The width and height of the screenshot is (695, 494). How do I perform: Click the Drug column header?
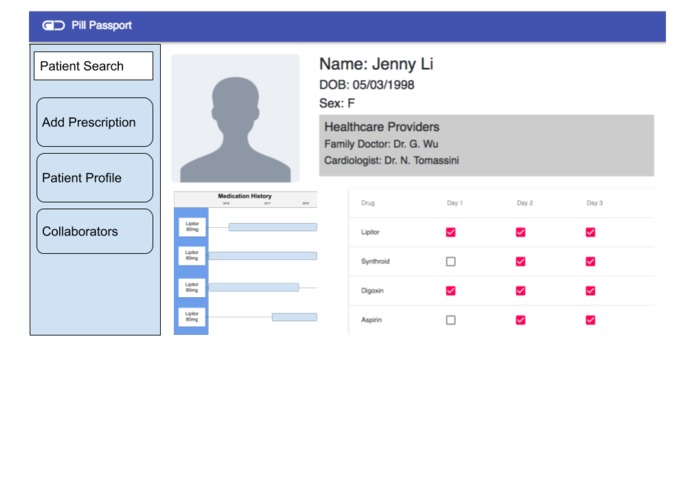pos(368,203)
